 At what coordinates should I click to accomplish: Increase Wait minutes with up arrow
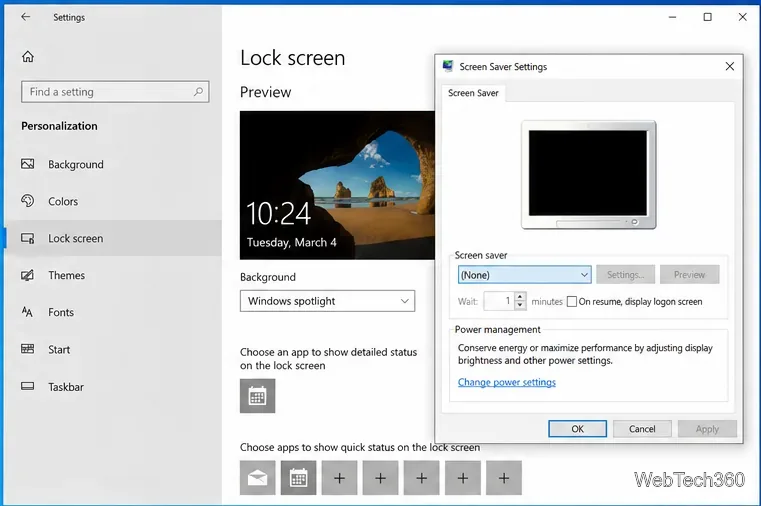click(x=520, y=297)
